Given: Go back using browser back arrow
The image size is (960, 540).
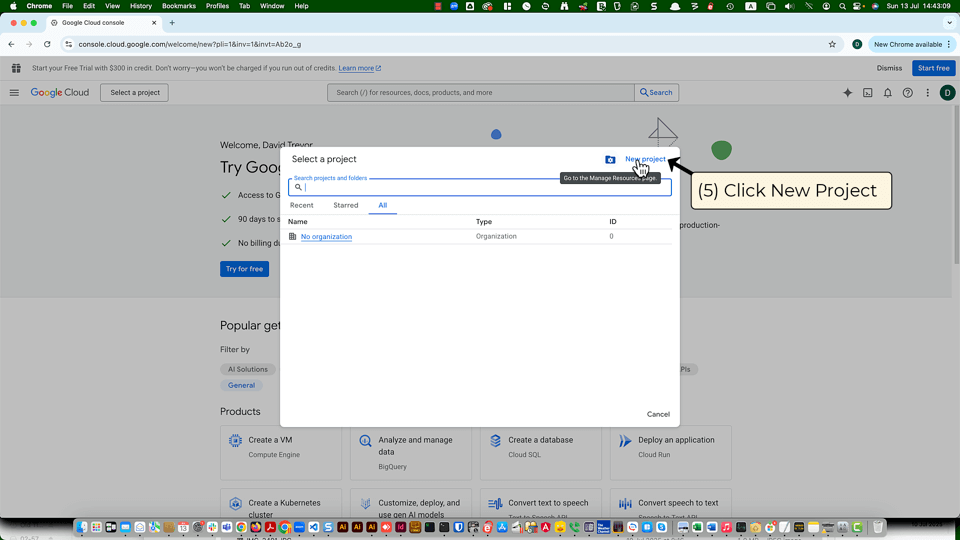Looking at the screenshot, I should coord(12,44).
